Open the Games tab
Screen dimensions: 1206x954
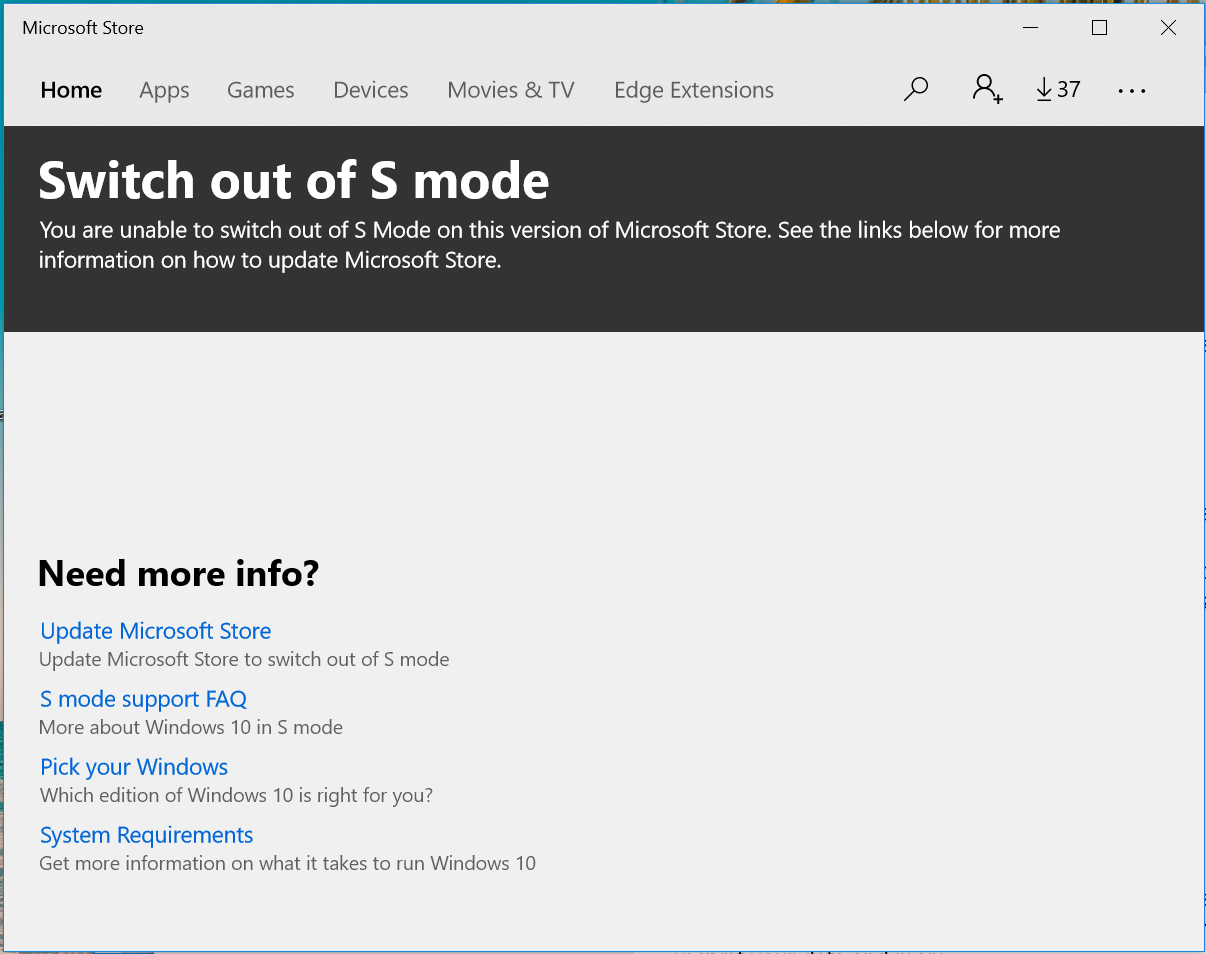pos(260,90)
